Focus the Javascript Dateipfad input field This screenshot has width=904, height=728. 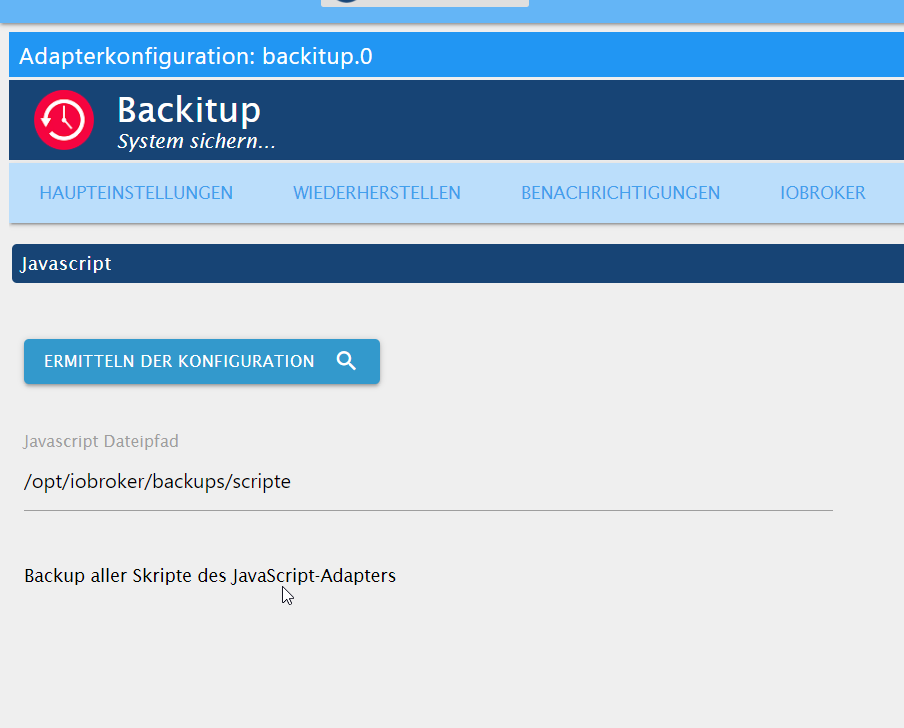(x=428, y=482)
